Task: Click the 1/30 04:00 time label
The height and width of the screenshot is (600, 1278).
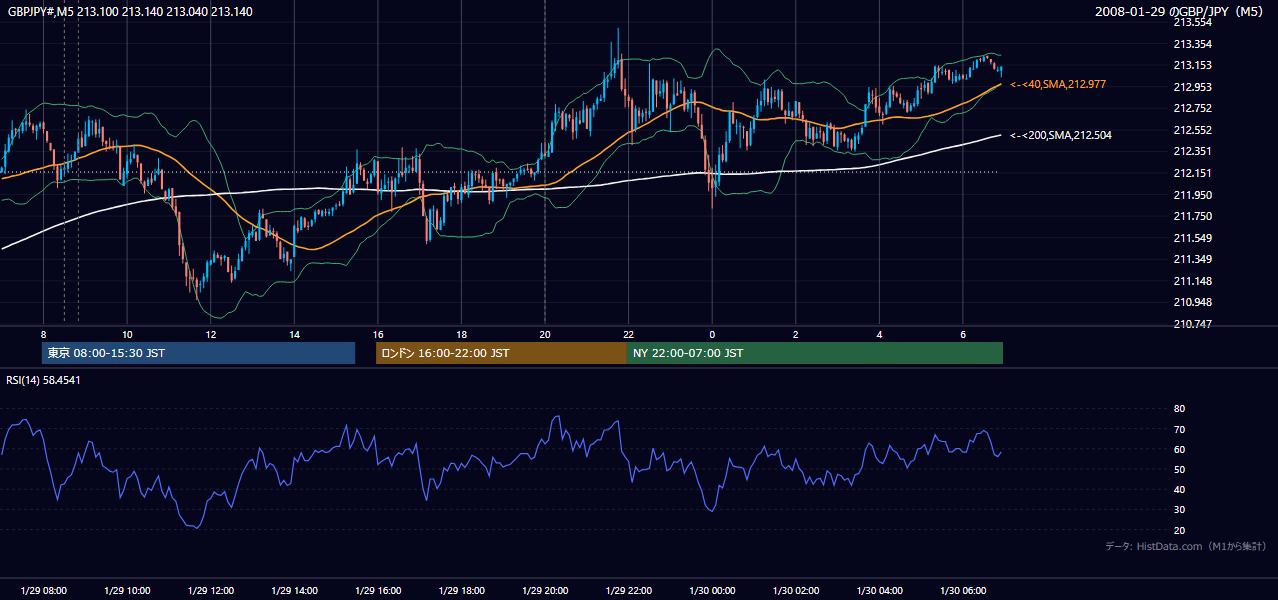Action: (878, 590)
